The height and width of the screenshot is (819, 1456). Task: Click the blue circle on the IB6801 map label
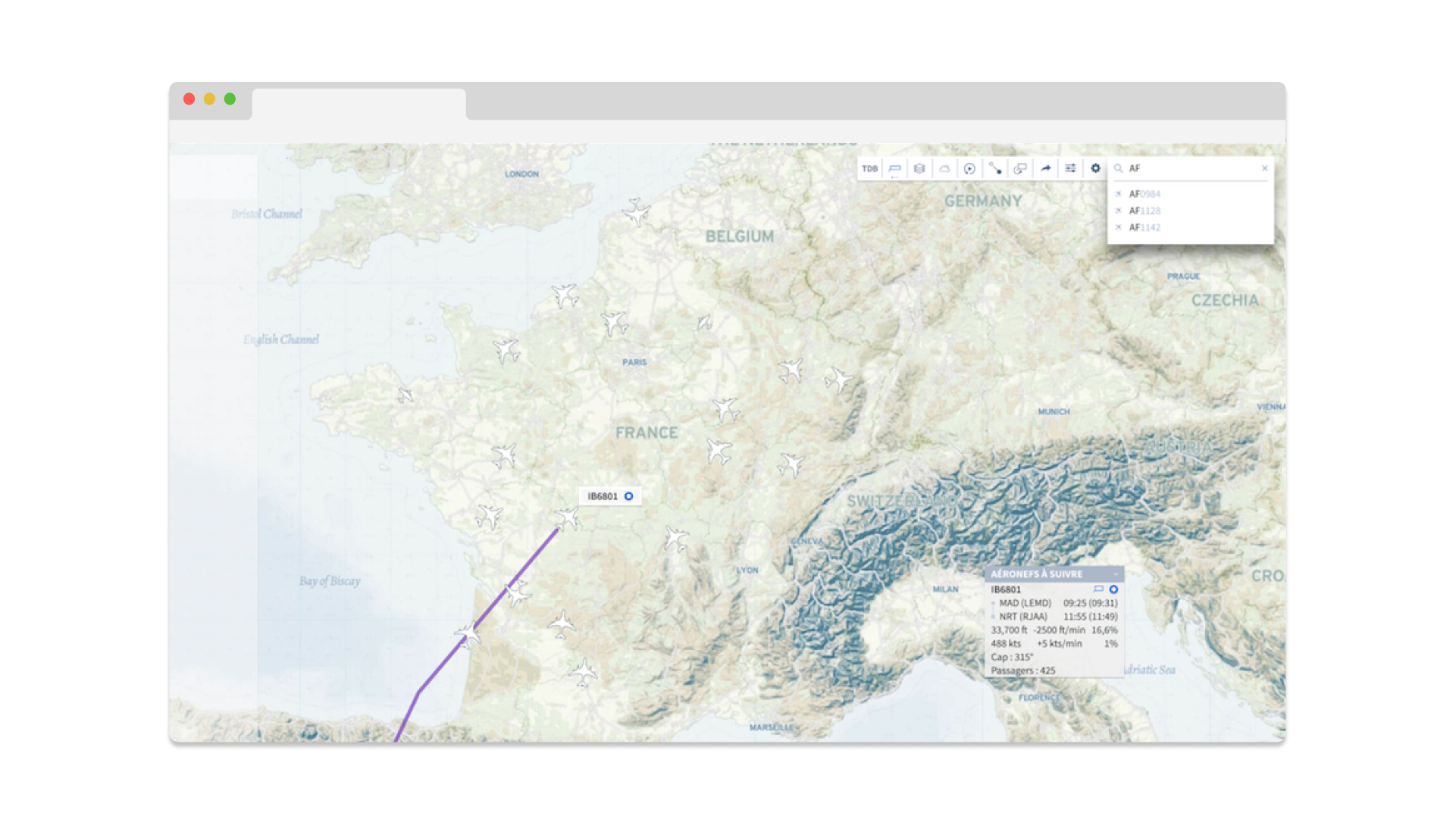coord(628,497)
